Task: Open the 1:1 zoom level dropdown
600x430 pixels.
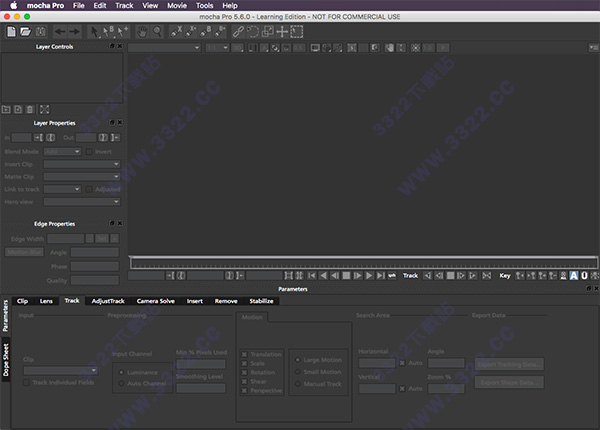Action: [x=217, y=48]
